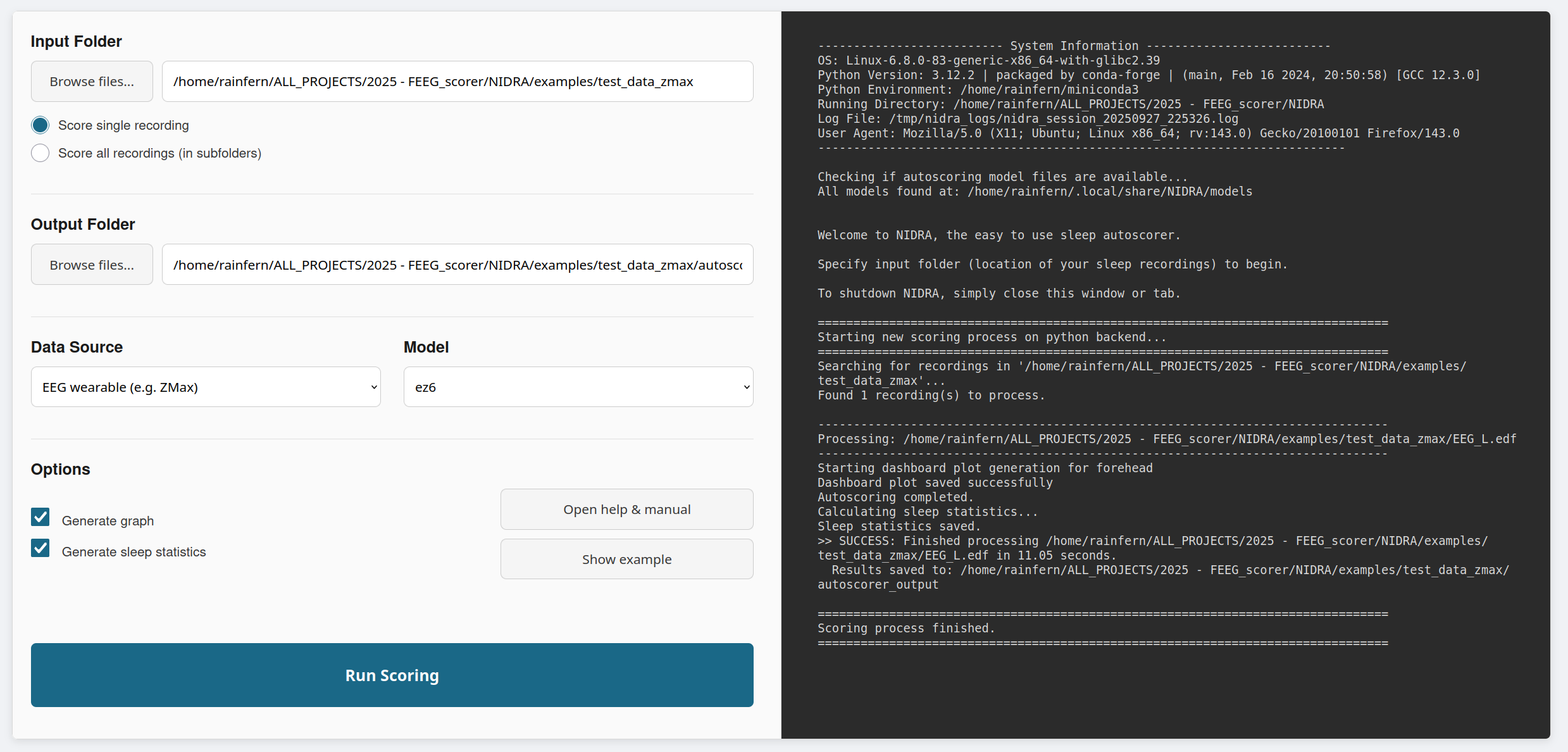The width and height of the screenshot is (1568, 752).
Task: Click the Model dropdown chevron arrow
Action: [x=747, y=387]
